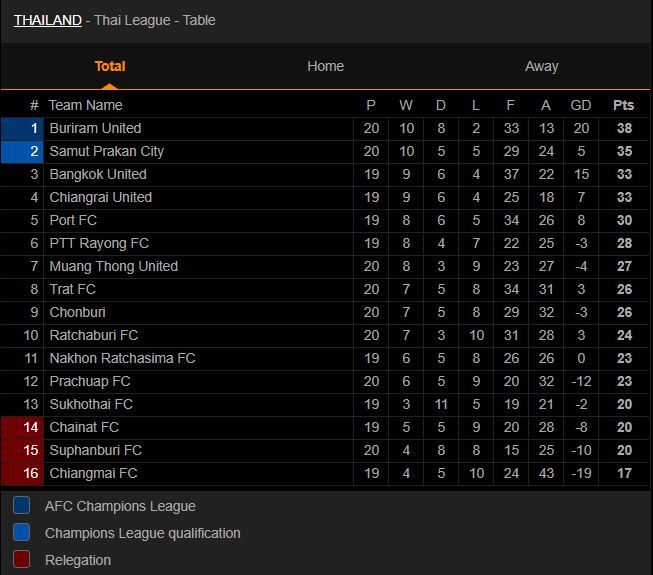The image size is (653, 575).
Task: Open the THAILAND country link
Action: [47, 20]
